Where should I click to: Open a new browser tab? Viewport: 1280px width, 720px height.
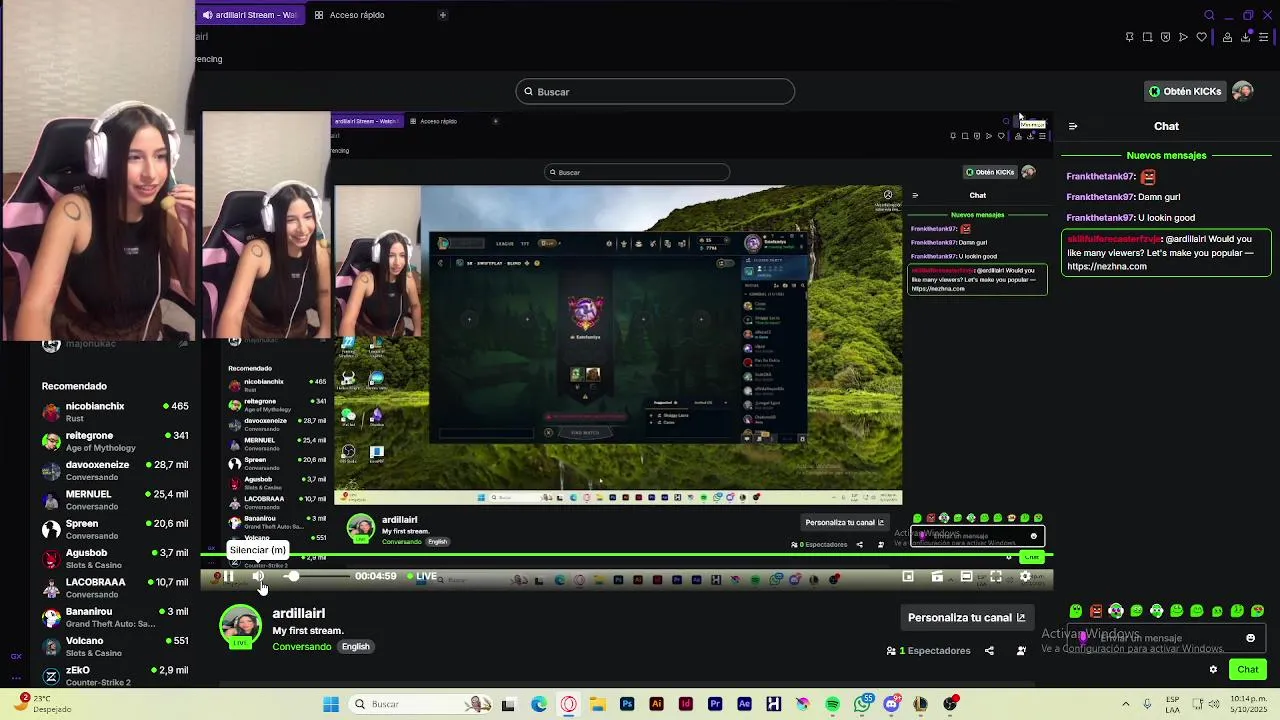click(x=442, y=15)
